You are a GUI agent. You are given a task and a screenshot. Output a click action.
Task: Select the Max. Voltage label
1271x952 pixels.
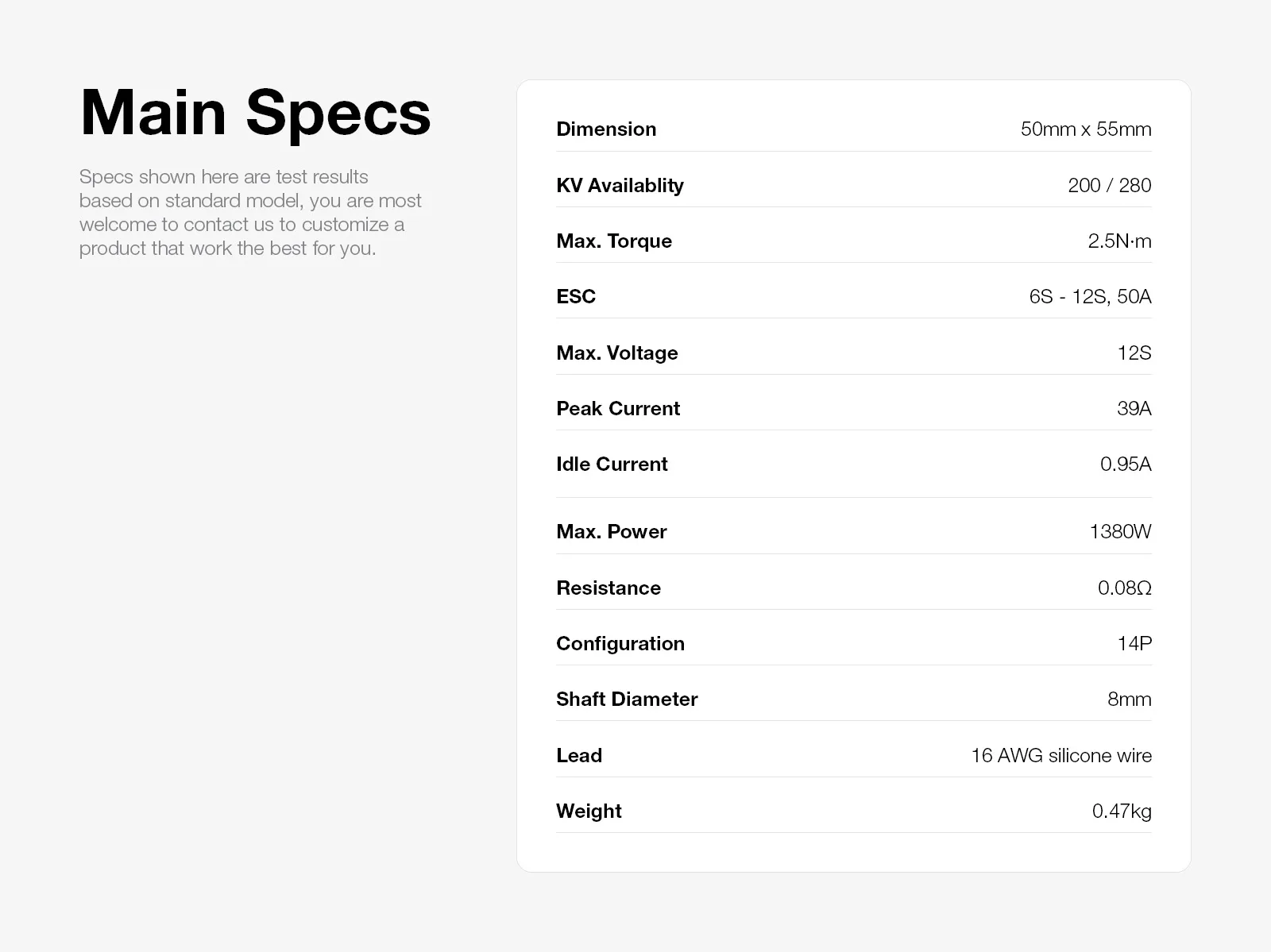617,353
